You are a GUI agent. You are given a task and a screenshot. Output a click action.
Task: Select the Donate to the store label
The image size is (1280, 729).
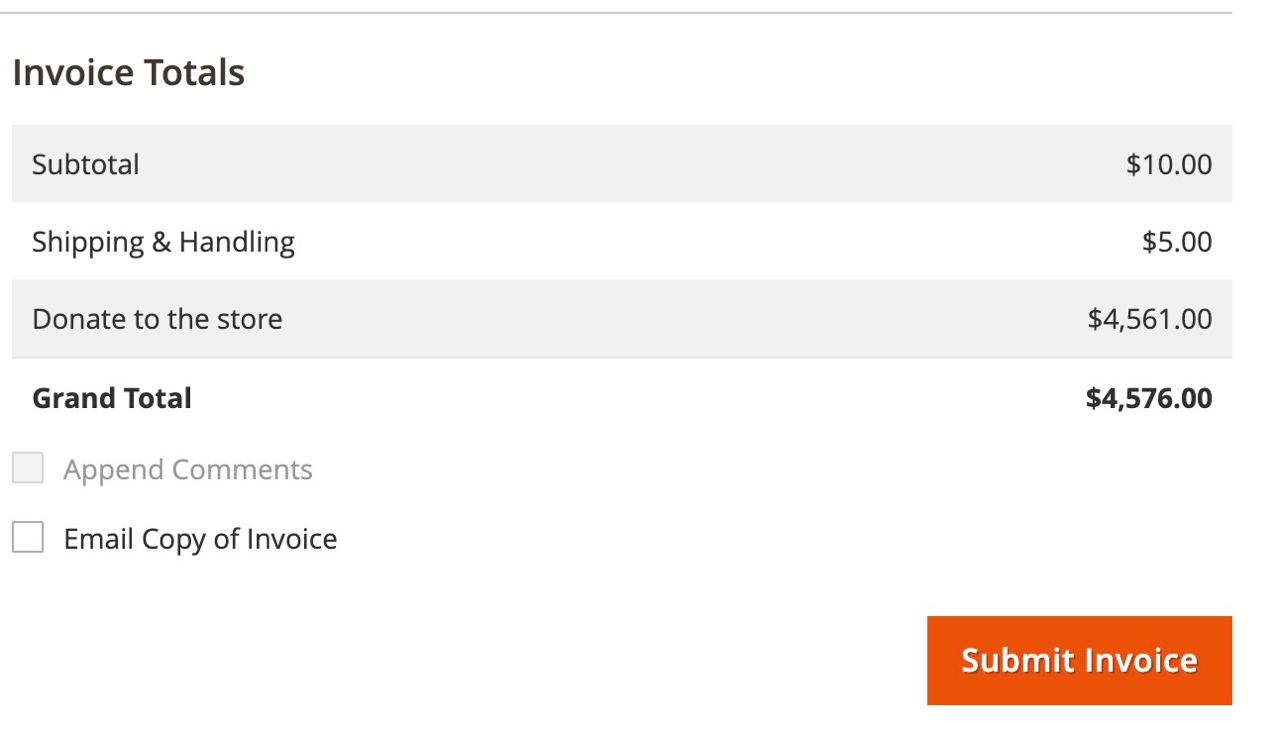(x=157, y=319)
